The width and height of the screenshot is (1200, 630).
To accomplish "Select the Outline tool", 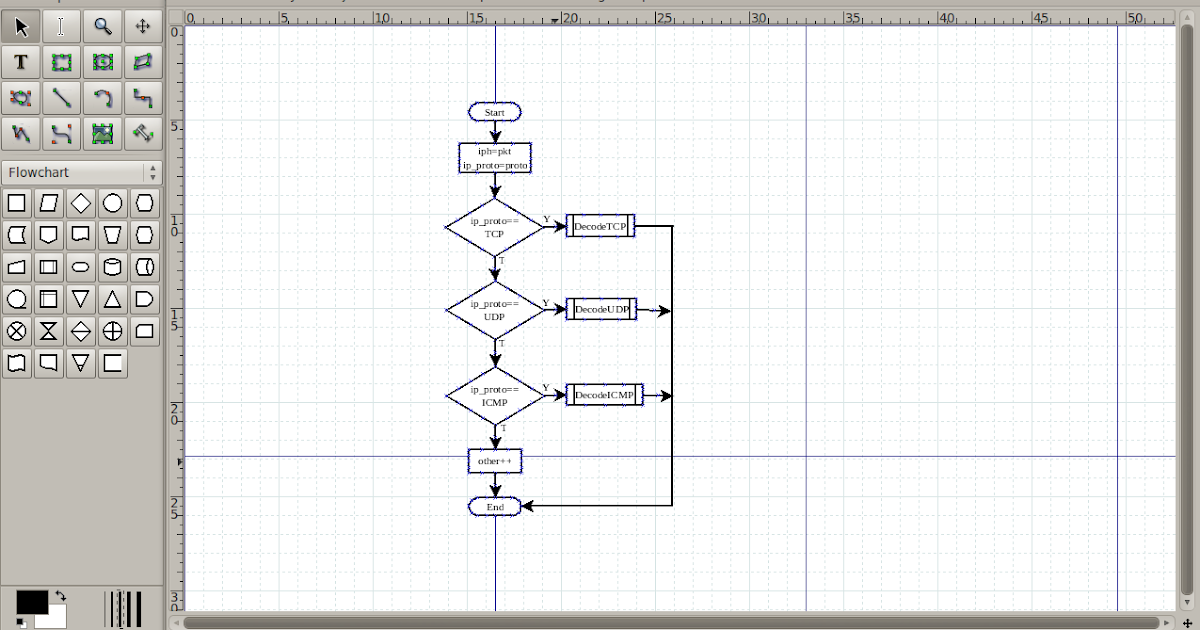I will [143, 133].
